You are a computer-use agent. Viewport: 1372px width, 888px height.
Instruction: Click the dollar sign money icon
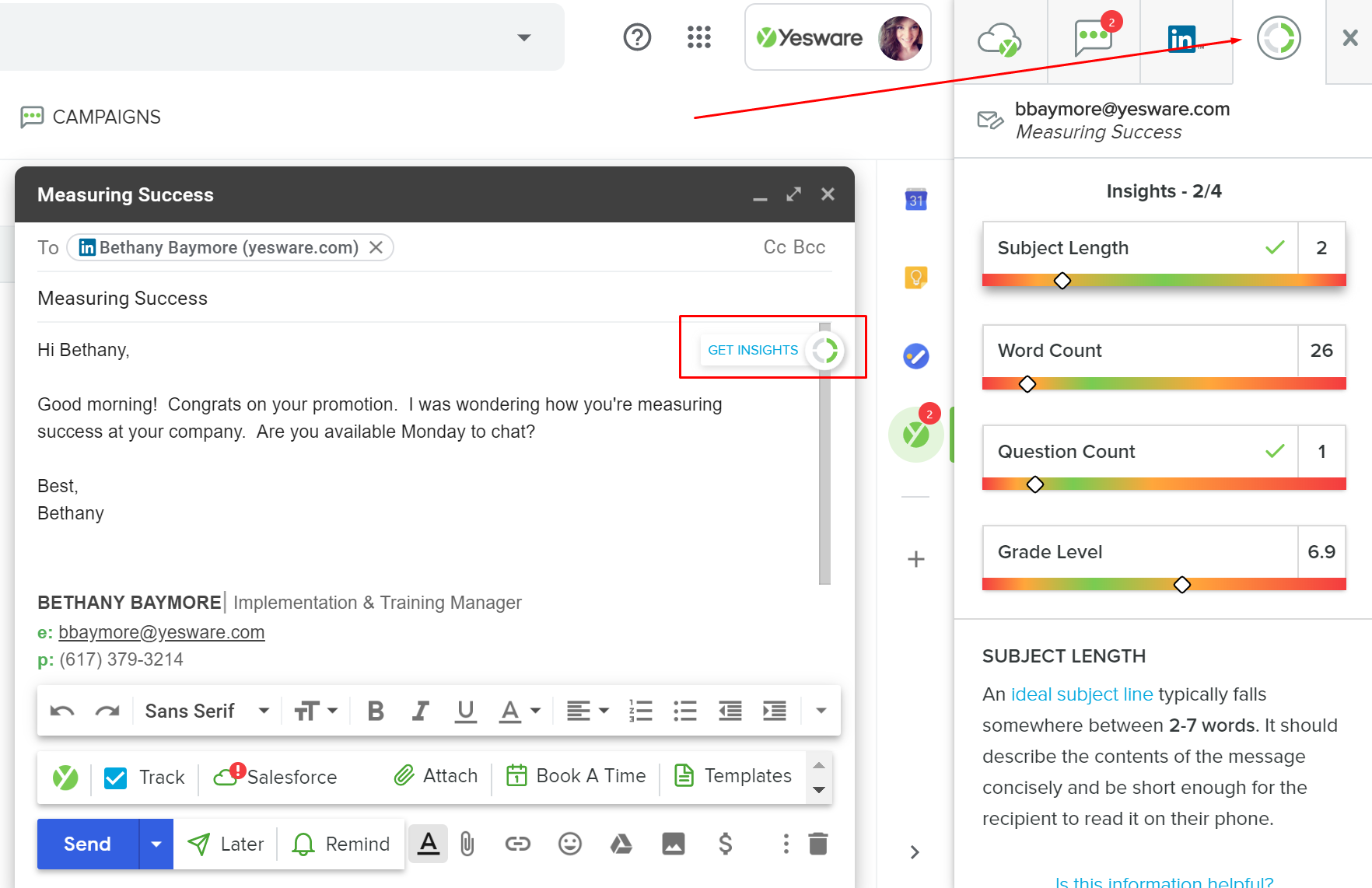point(725,844)
